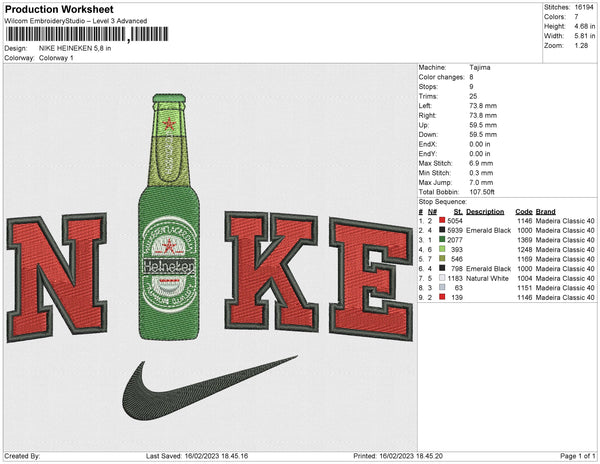Click thread code 1169 in row 5

[525, 259]
